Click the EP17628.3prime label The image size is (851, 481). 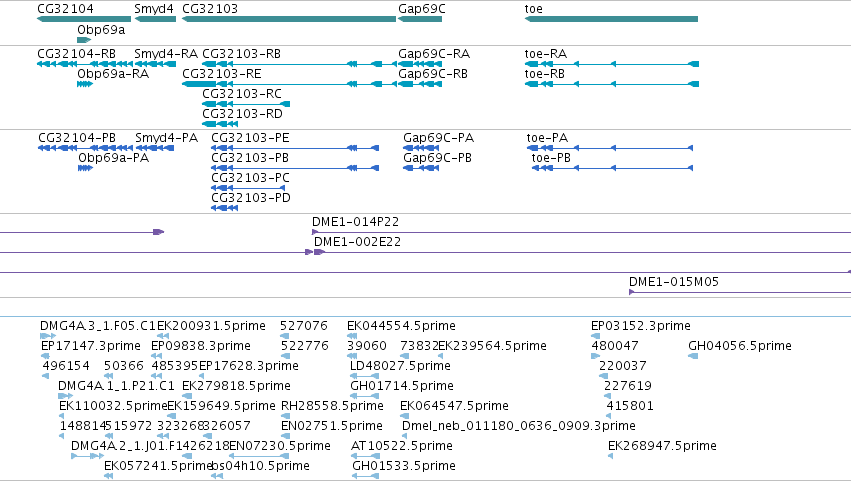pyautogui.click(x=249, y=366)
